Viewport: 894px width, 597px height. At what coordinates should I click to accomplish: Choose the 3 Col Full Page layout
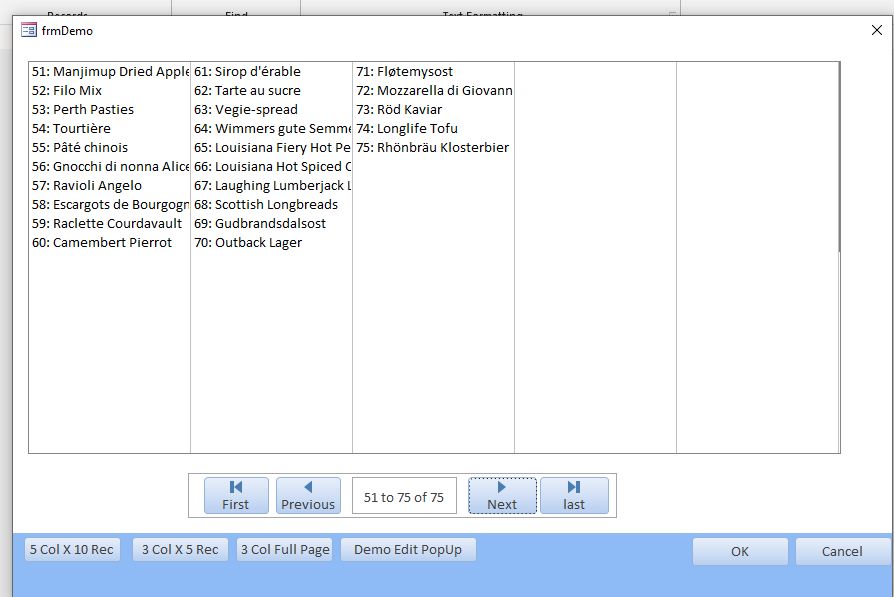point(285,550)
